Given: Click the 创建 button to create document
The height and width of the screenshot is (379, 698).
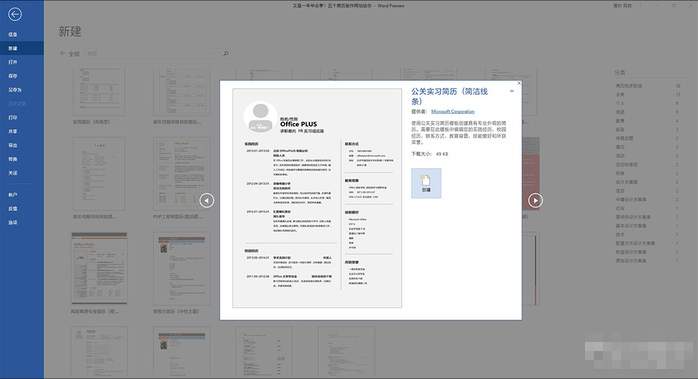Looking at the screenshot, I should click(x=426, y=183).
